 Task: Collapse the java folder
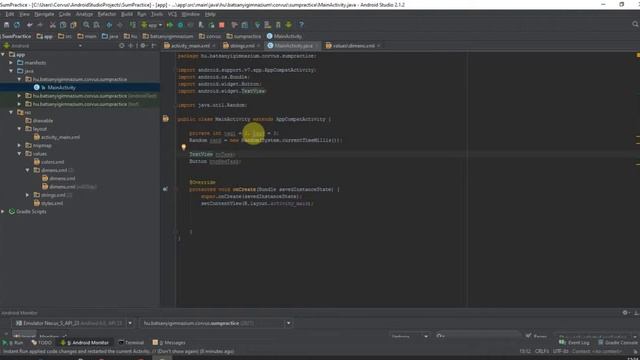coord(11,71)
